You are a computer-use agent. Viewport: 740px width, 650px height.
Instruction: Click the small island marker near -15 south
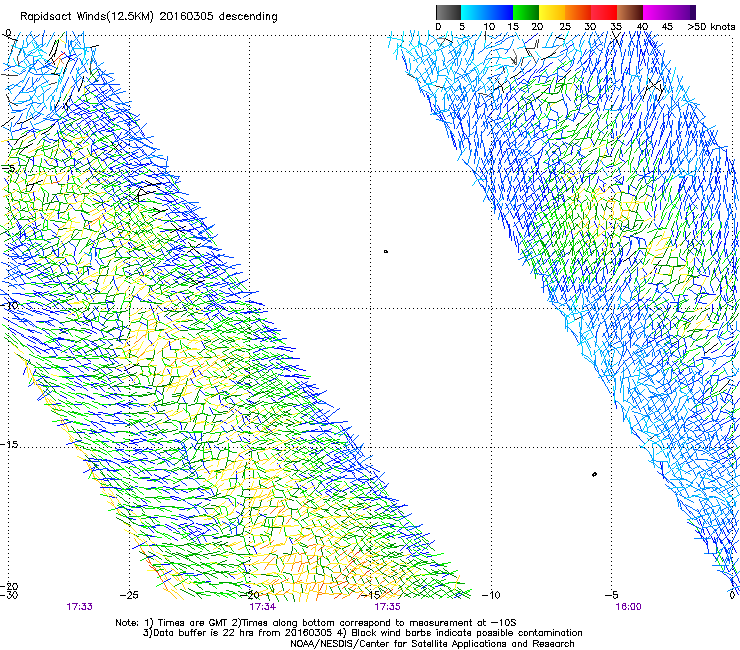coord(594,474)
